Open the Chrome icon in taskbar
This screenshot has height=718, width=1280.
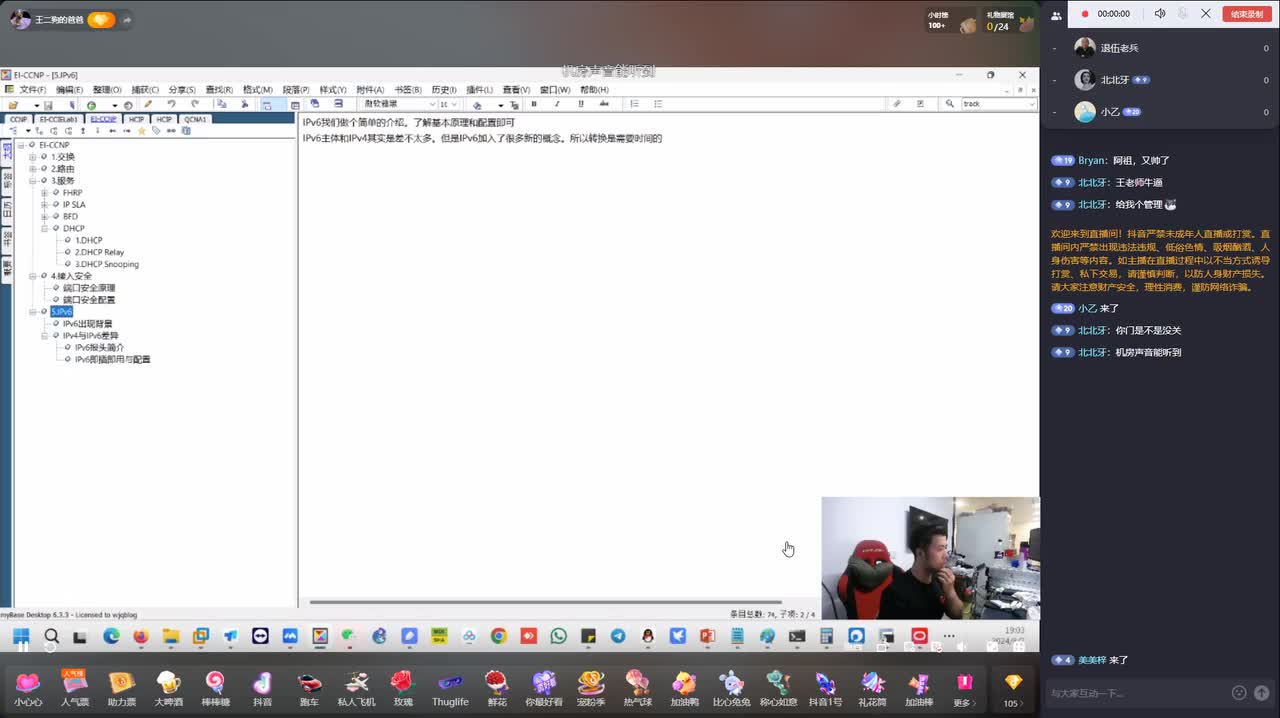498,636
